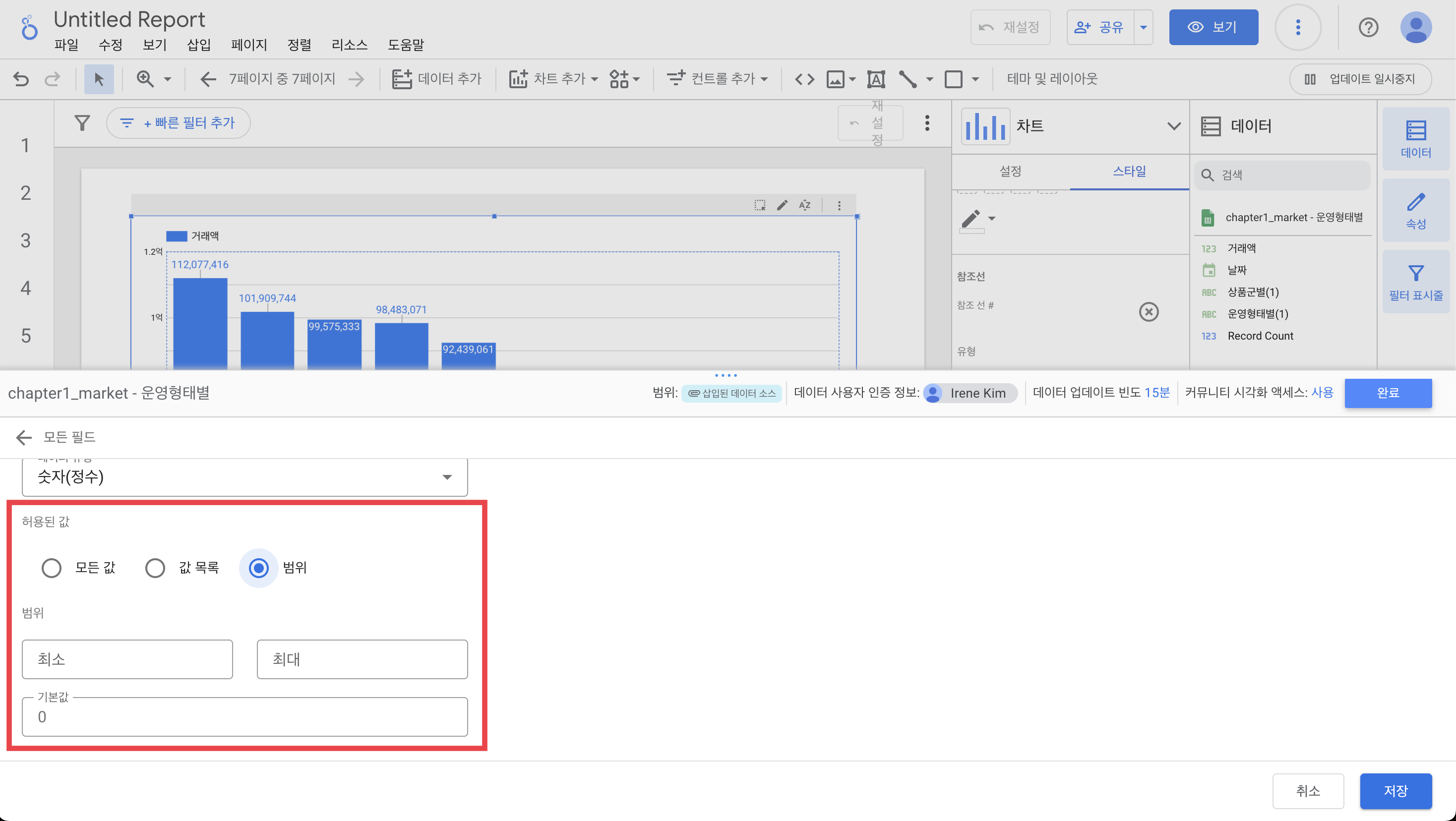
Task: Click the chart sort AZ icon
Action: 804,205
